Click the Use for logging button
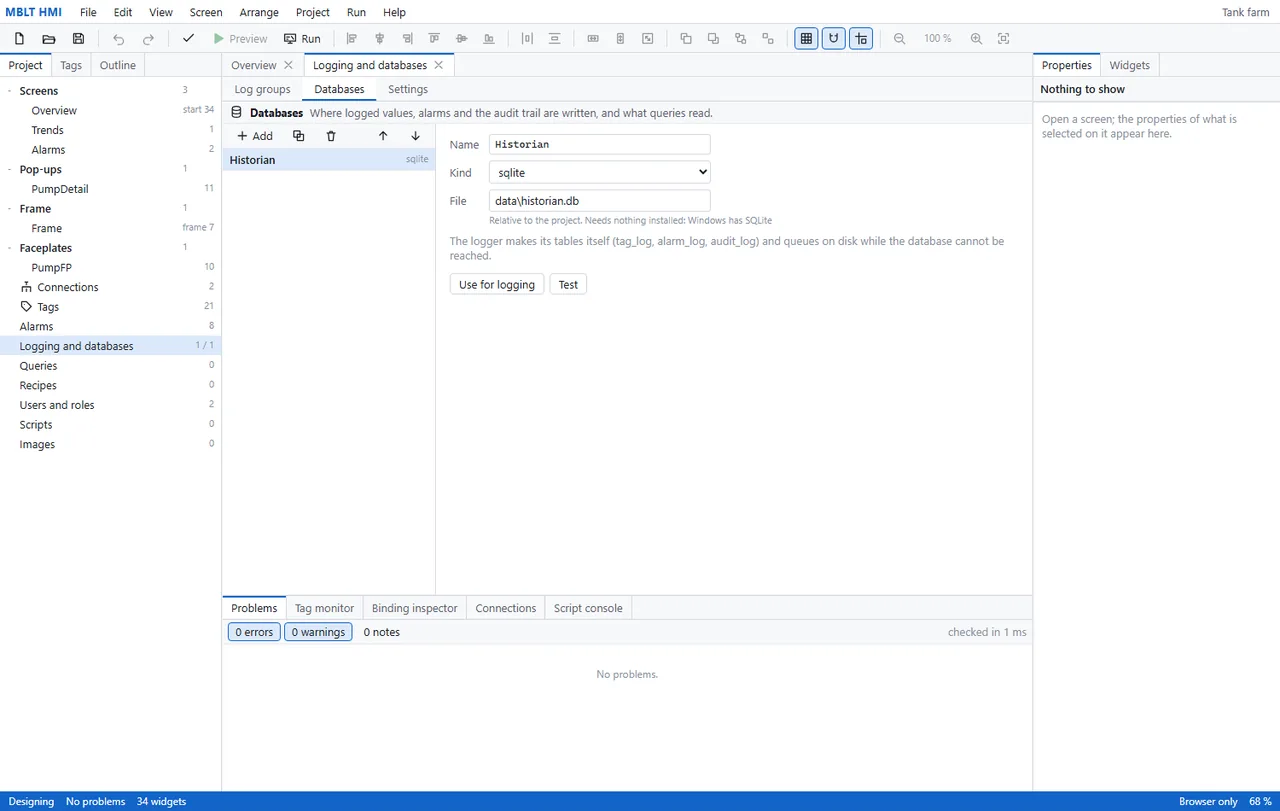The height and width of the screenshot is (811, 1280). pos(497,285)
